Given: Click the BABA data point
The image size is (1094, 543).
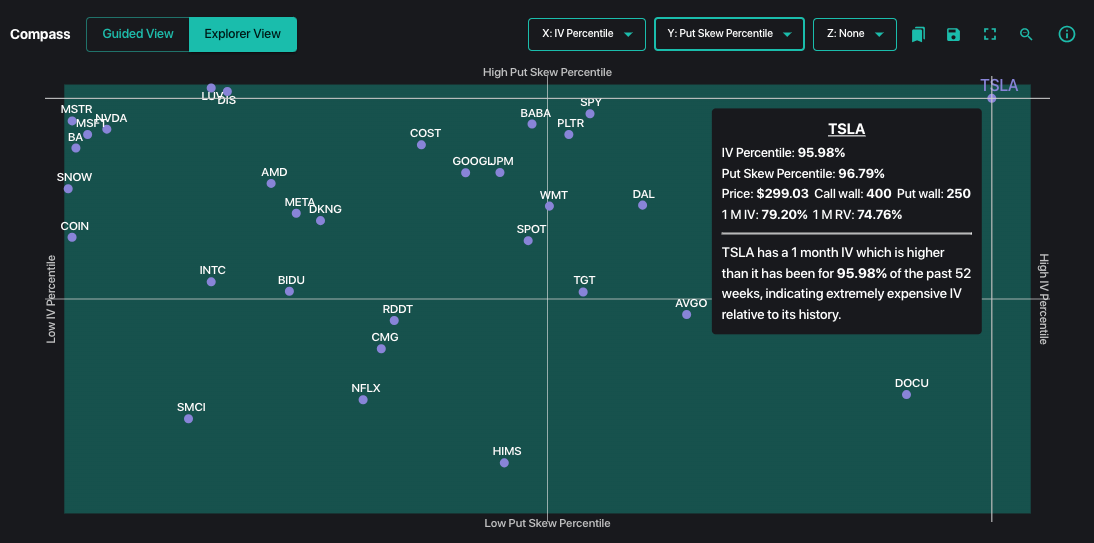Looking at the screenshot, I should [x=532, y=124].
